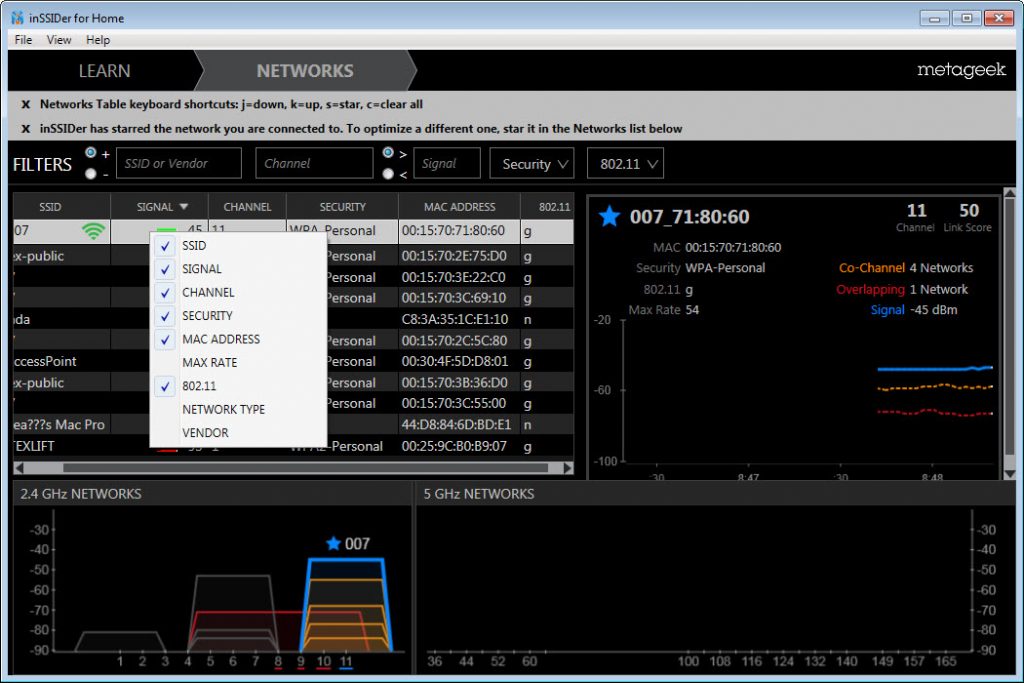Select the minus (exclude) SSID filter radio

pyautogui.click(x=91, y=174)
